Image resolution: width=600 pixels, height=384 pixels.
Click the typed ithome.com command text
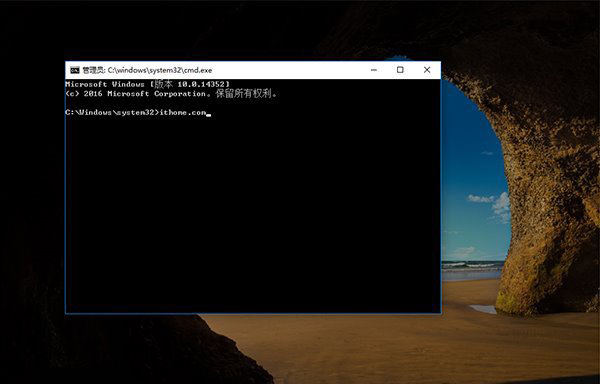(183, 112)
